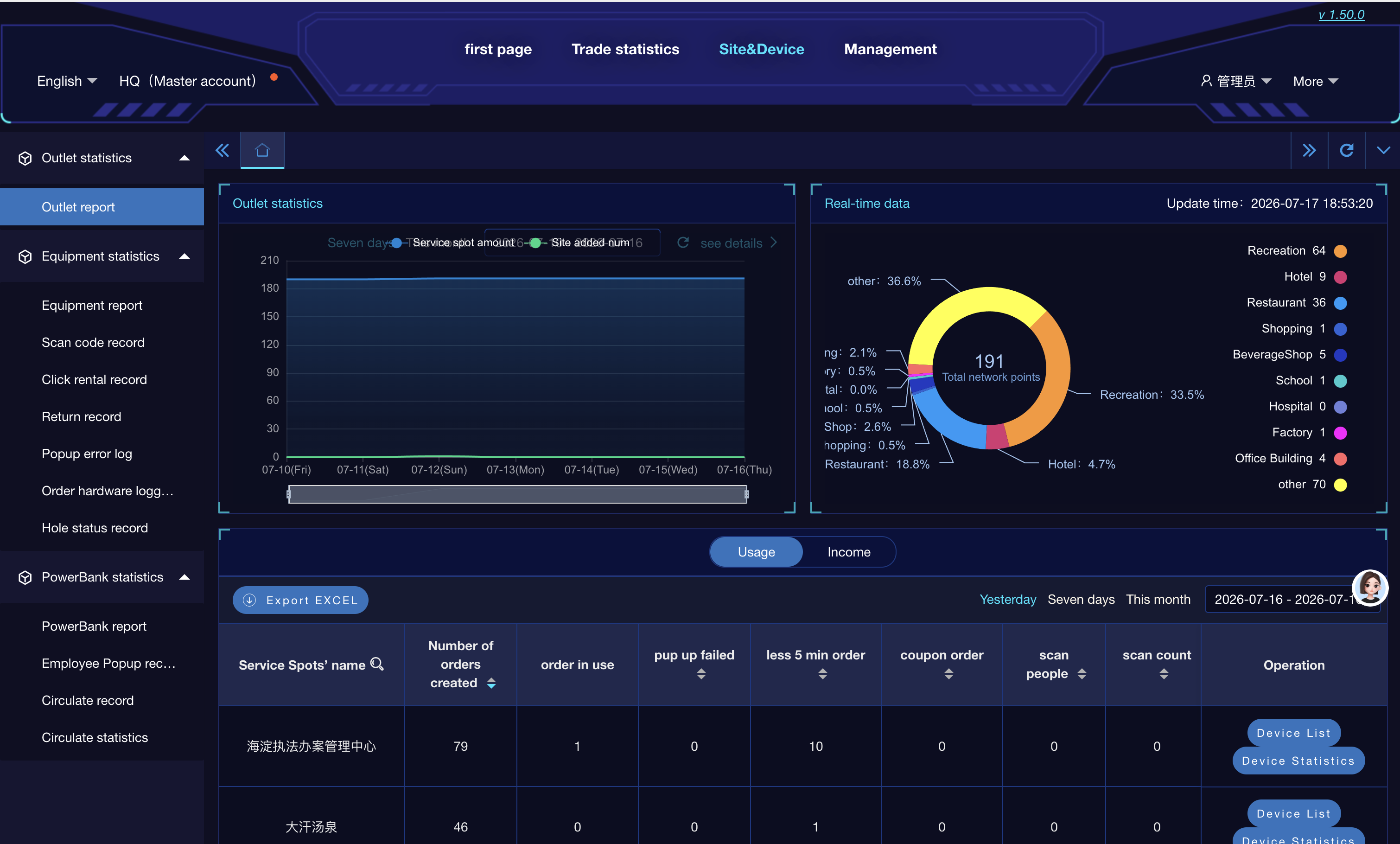Viewport: 1400px width, 844px height.
Task: Open Device Statistics for 海淀执法办案管理中心
Action: [1298, 761]
